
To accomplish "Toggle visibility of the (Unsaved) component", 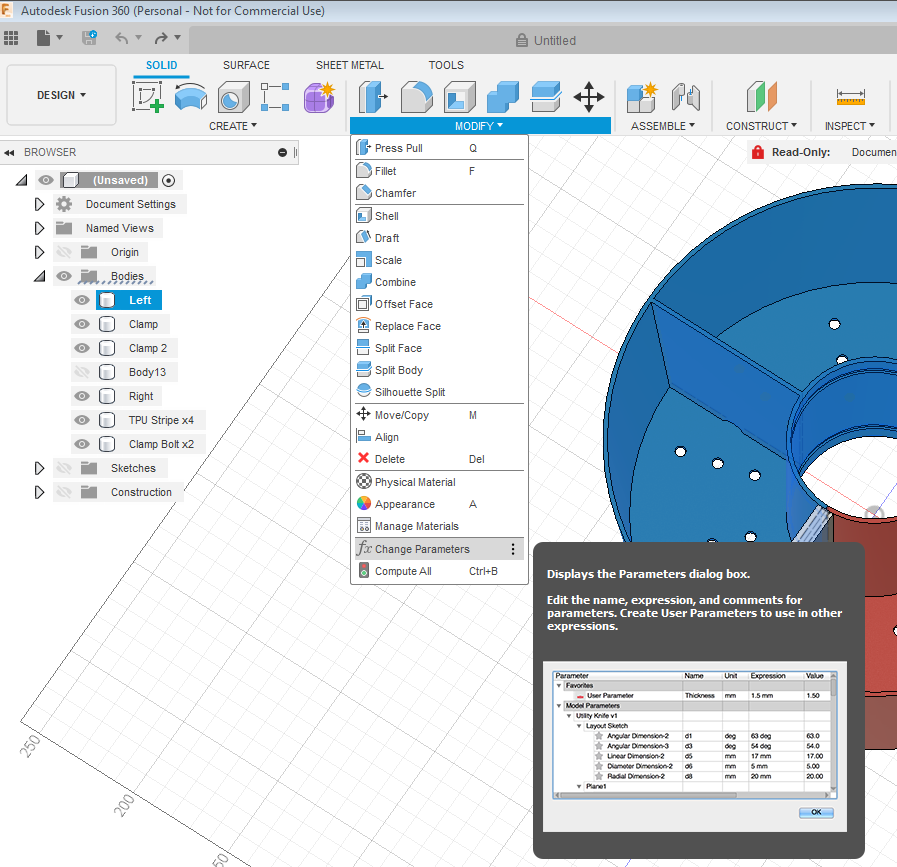I will (46, 180).
